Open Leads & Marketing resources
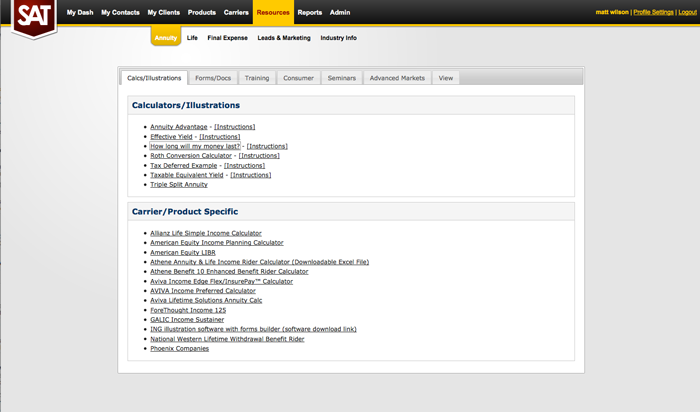Screen dimensions: 700x412 click(283, 38)
